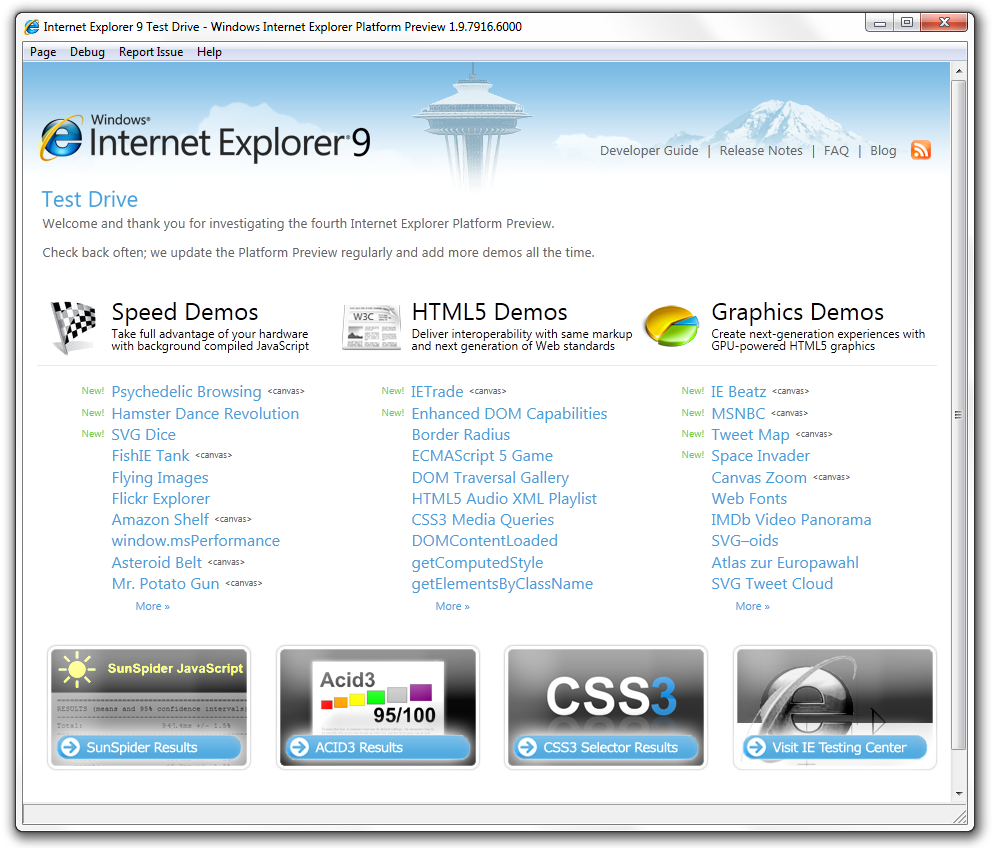
Task: Open the Report Issue menu
Action: point(151,52)
